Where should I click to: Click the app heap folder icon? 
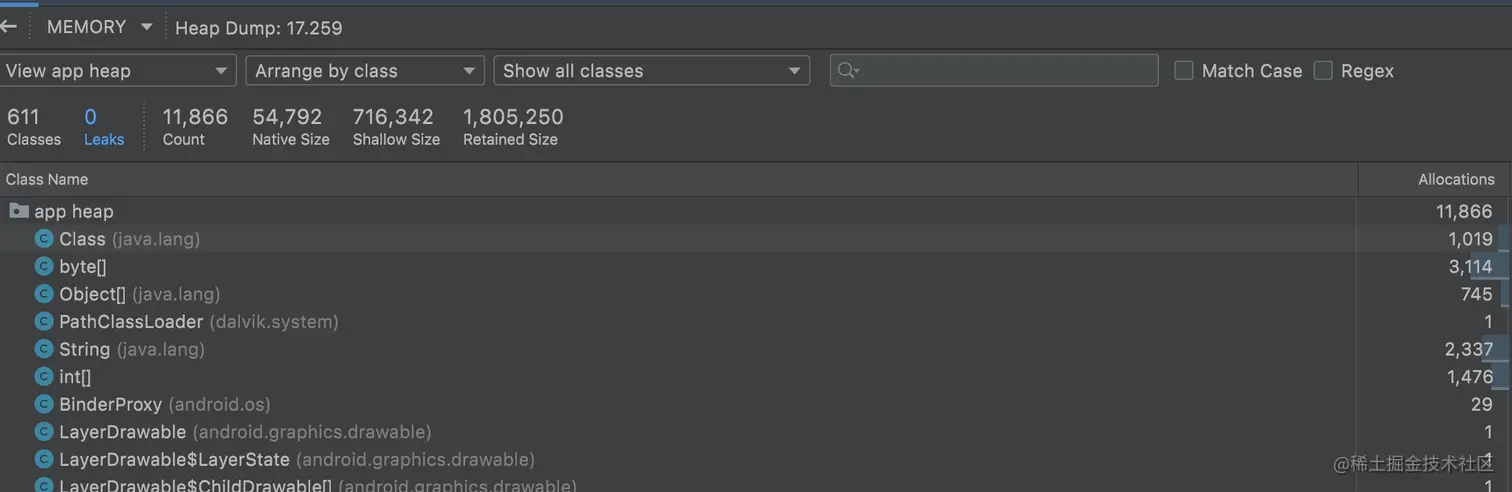click(18, 211)
